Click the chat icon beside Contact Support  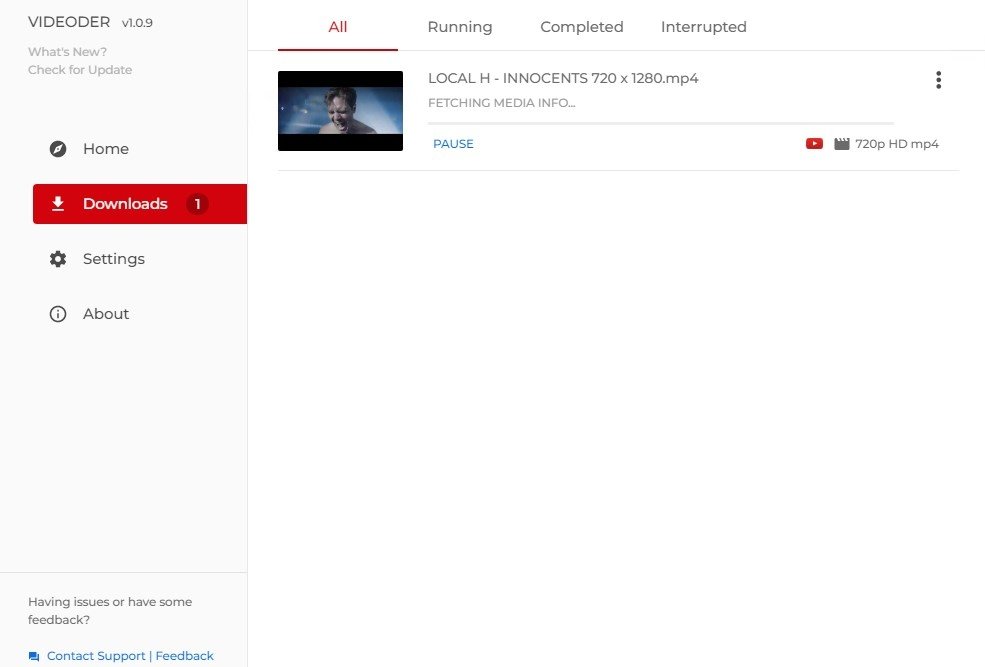(x=34, y=656)
